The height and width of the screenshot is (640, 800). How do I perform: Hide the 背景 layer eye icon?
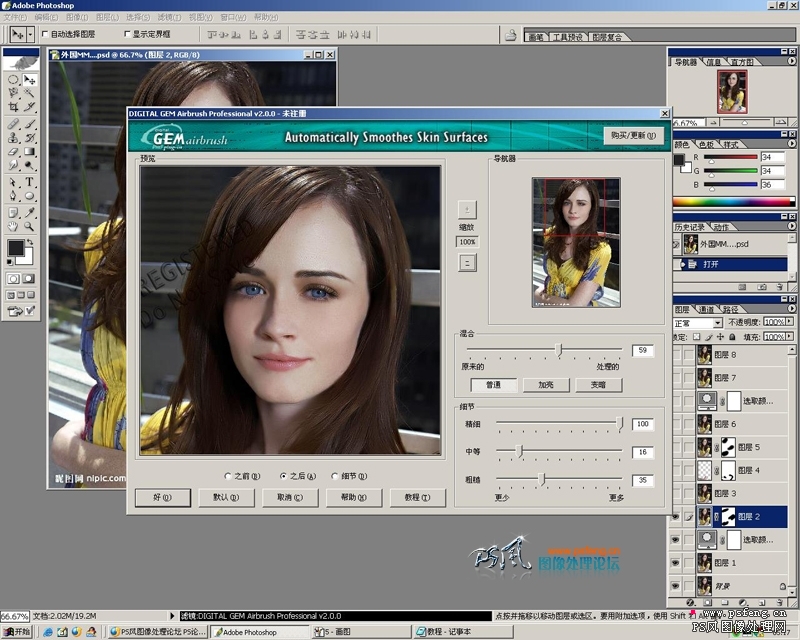(x=676, y=586)
